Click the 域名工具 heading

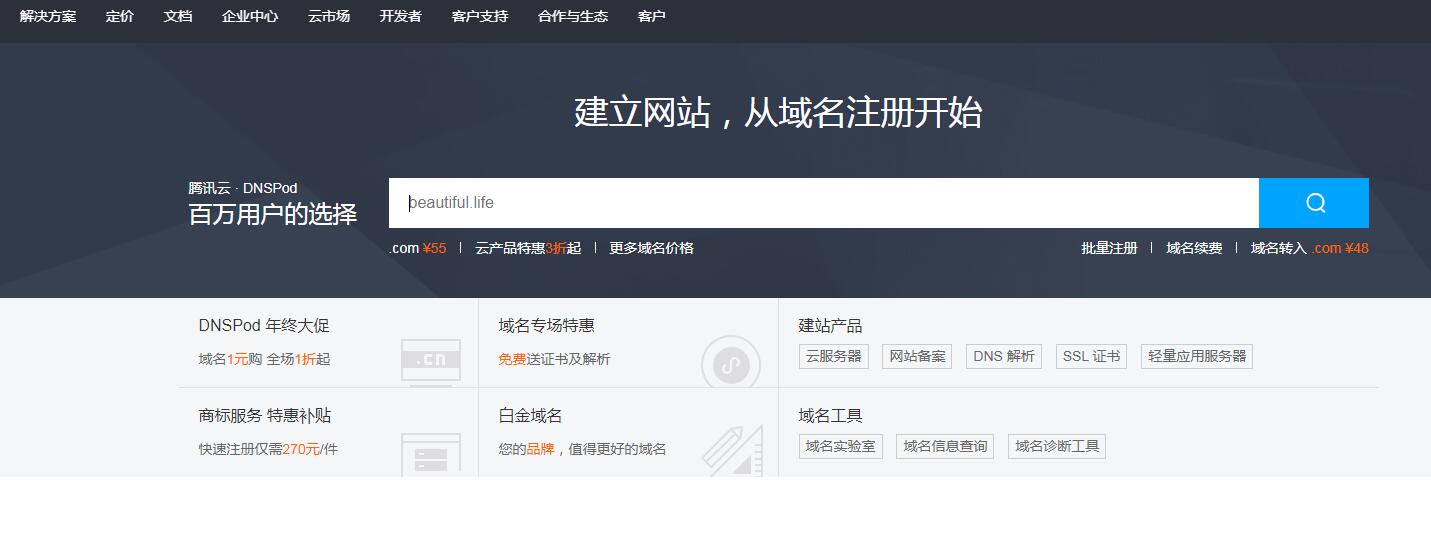pos(830,416)
